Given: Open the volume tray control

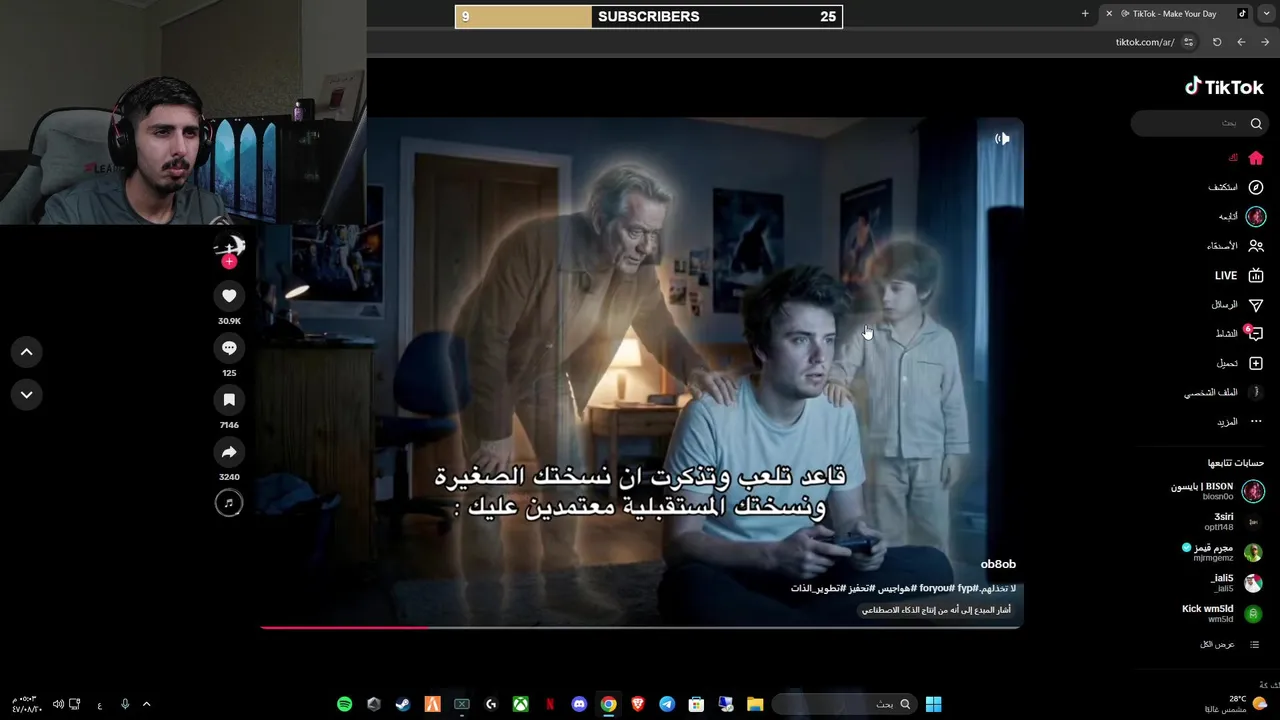Looking at the screenshot, I should (x=58, y=704).
